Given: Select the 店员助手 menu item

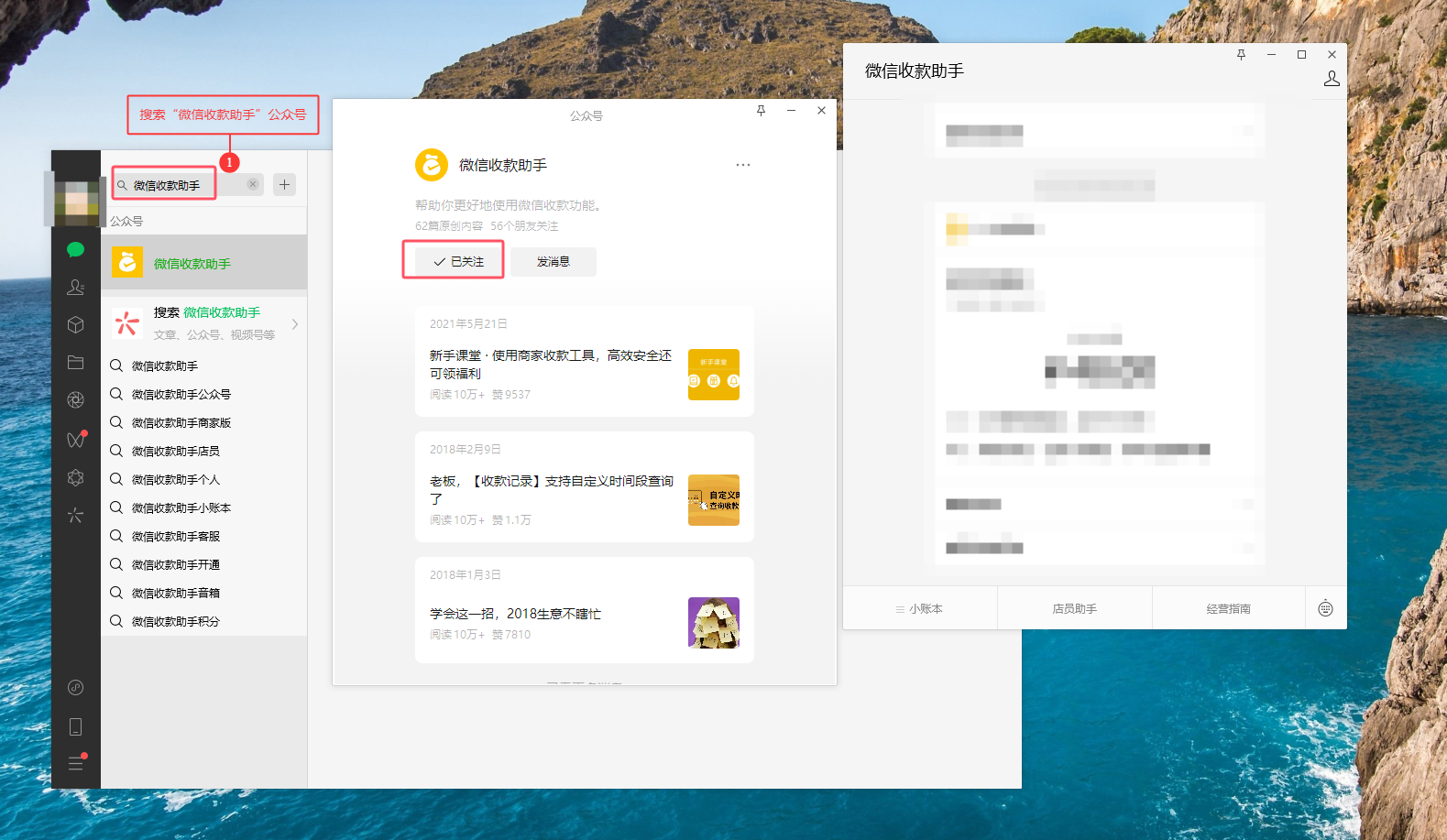Looking at the screenshot, I should (1074, 608).
